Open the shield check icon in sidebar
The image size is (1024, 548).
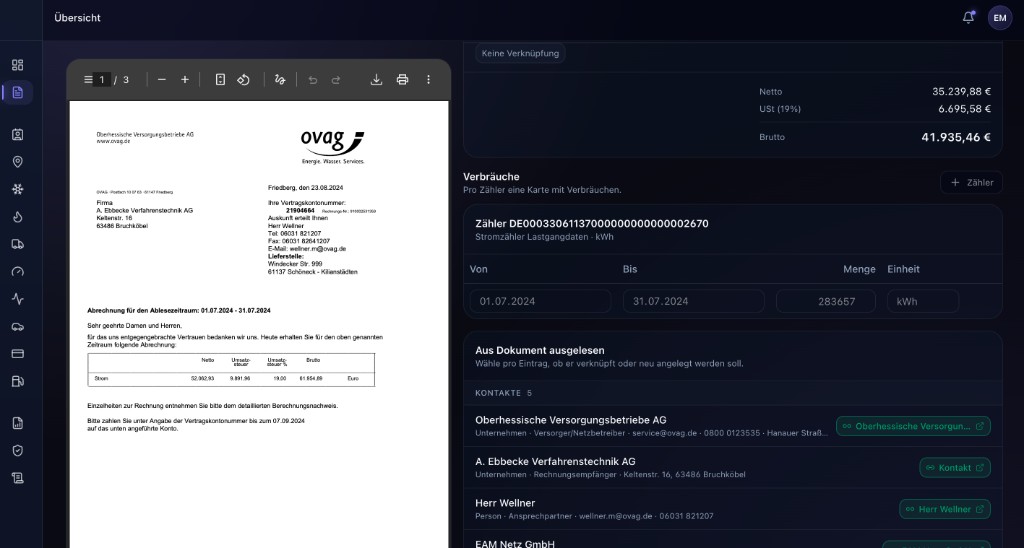18,451
